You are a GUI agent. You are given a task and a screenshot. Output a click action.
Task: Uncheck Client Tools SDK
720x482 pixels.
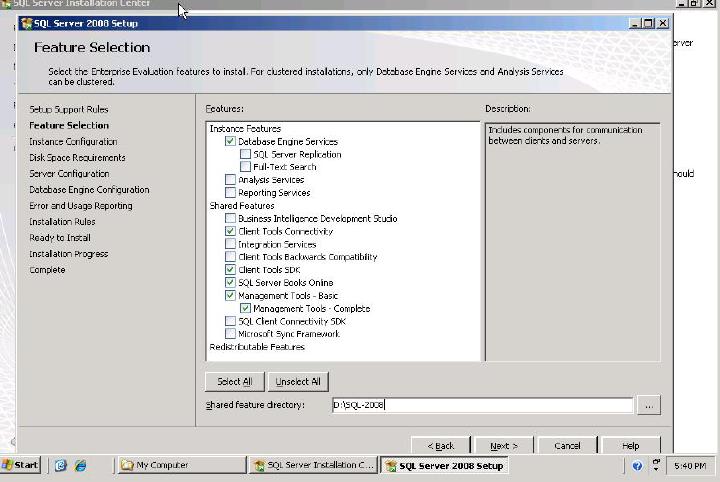click(x=230, y=269)
